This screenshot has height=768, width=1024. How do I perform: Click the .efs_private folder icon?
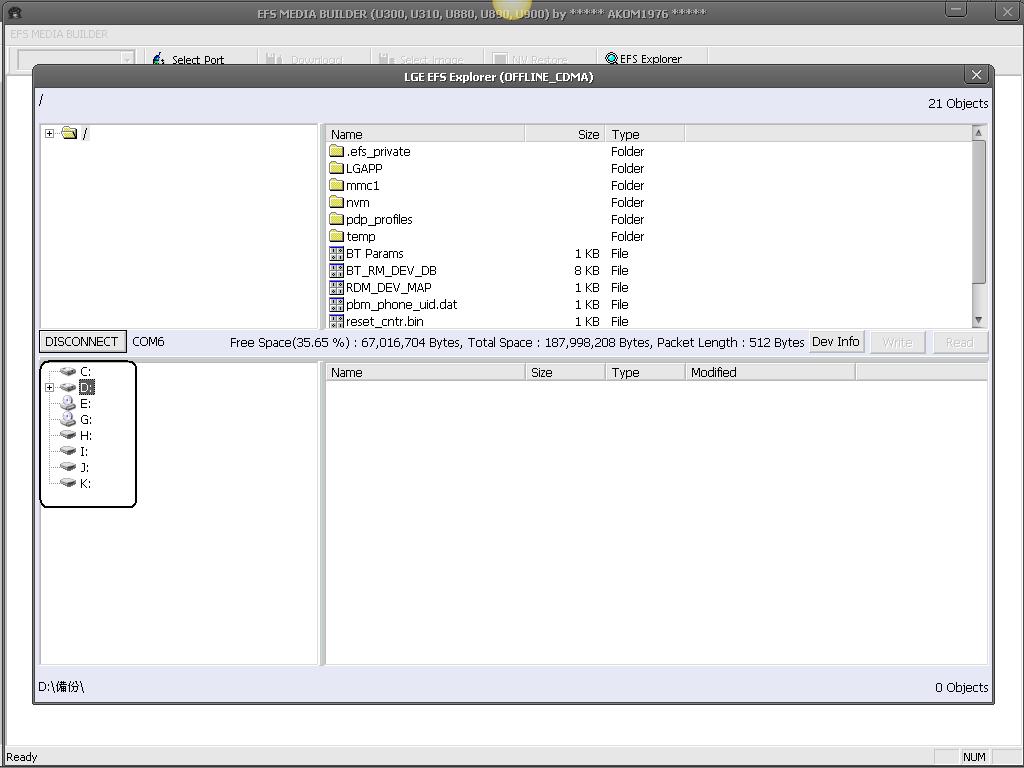coord(336,152)
